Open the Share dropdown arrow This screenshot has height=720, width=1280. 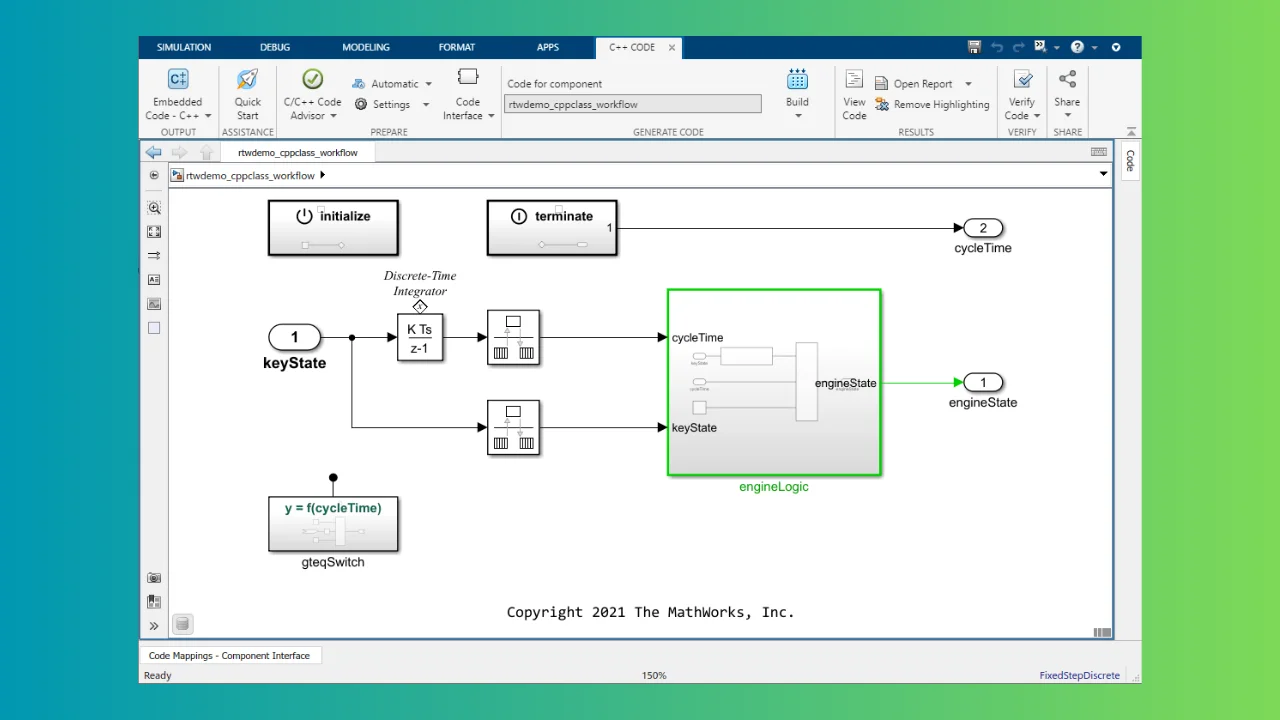[x=1068, y=116]
